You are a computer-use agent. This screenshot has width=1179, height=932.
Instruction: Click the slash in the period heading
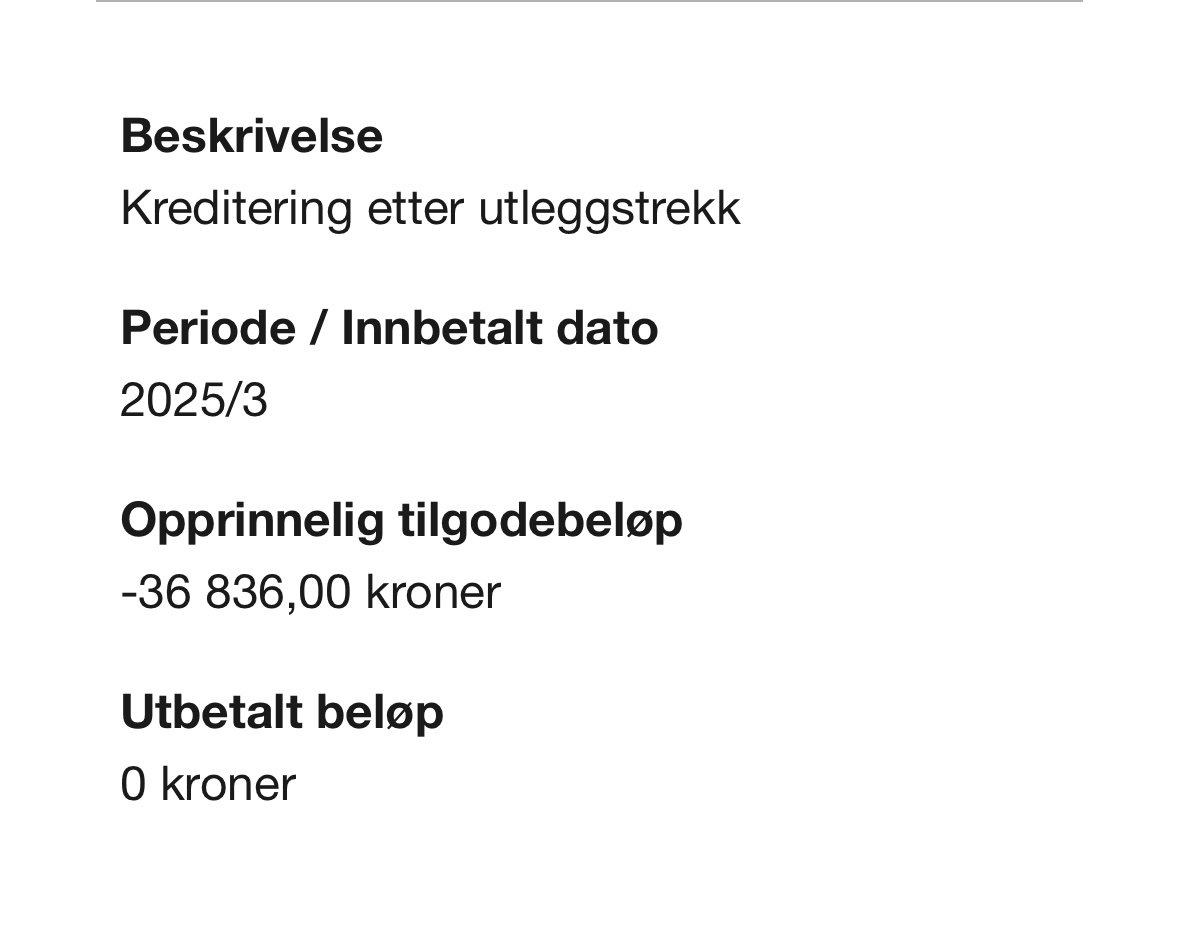point(318,329)
